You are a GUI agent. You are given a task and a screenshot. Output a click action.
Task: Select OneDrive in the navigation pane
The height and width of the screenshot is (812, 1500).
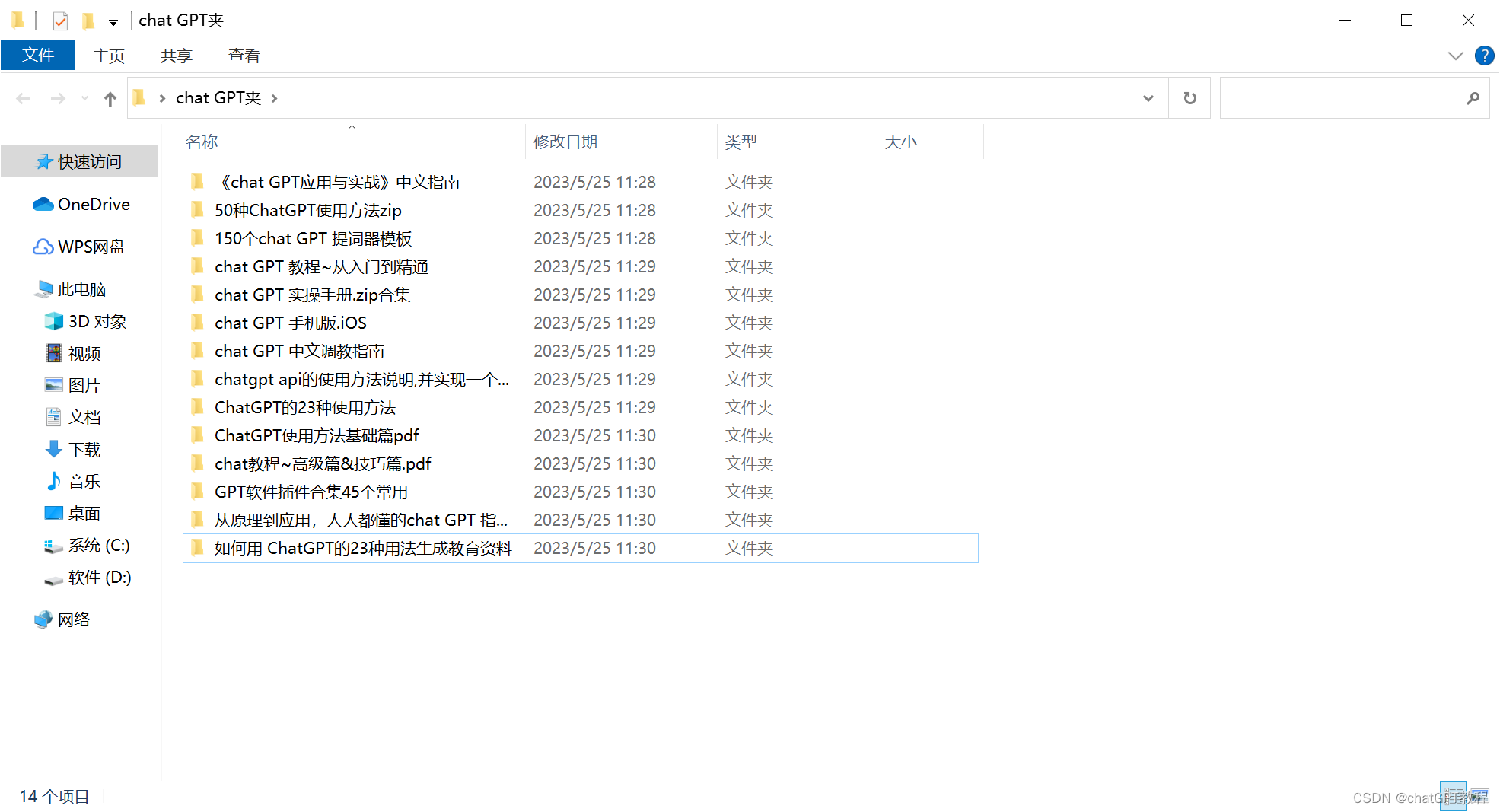point(81,204)
